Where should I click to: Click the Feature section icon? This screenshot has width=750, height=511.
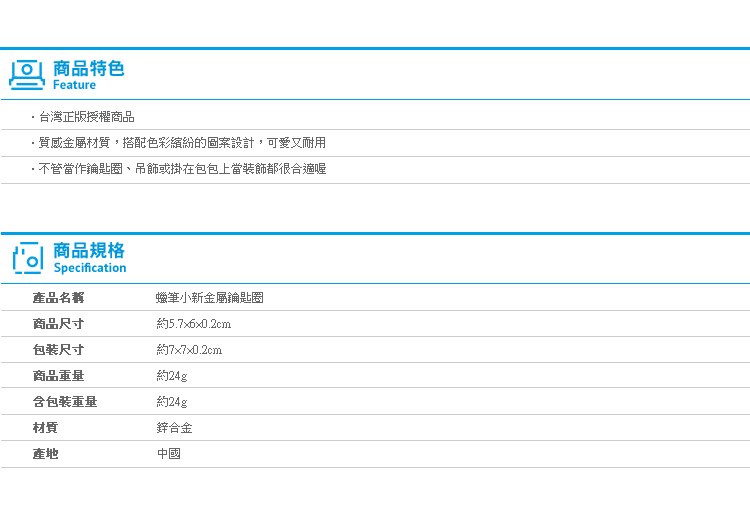coord(27,75)
